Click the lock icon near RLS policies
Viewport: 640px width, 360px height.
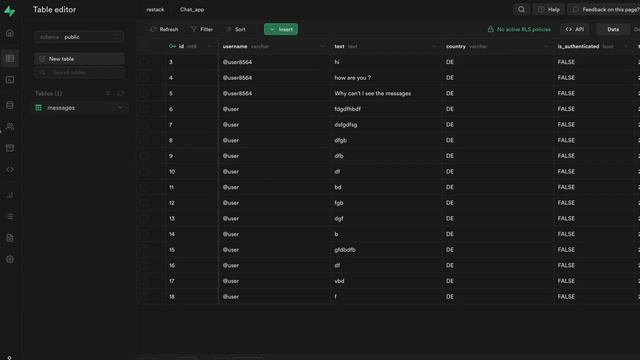pos(490,29)
